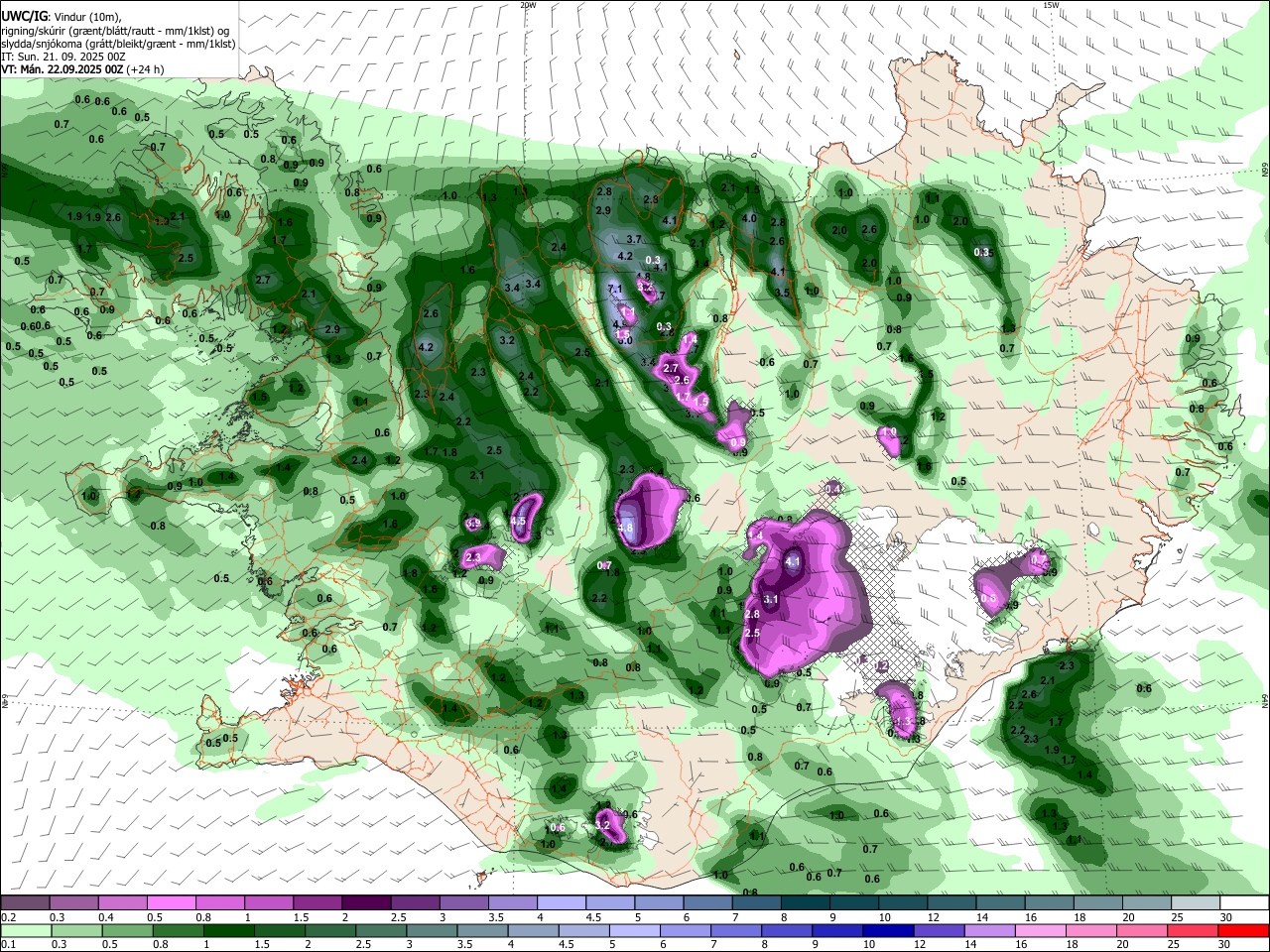Select the pale green swatch starting at 0.1

click(x=25, y=930)
